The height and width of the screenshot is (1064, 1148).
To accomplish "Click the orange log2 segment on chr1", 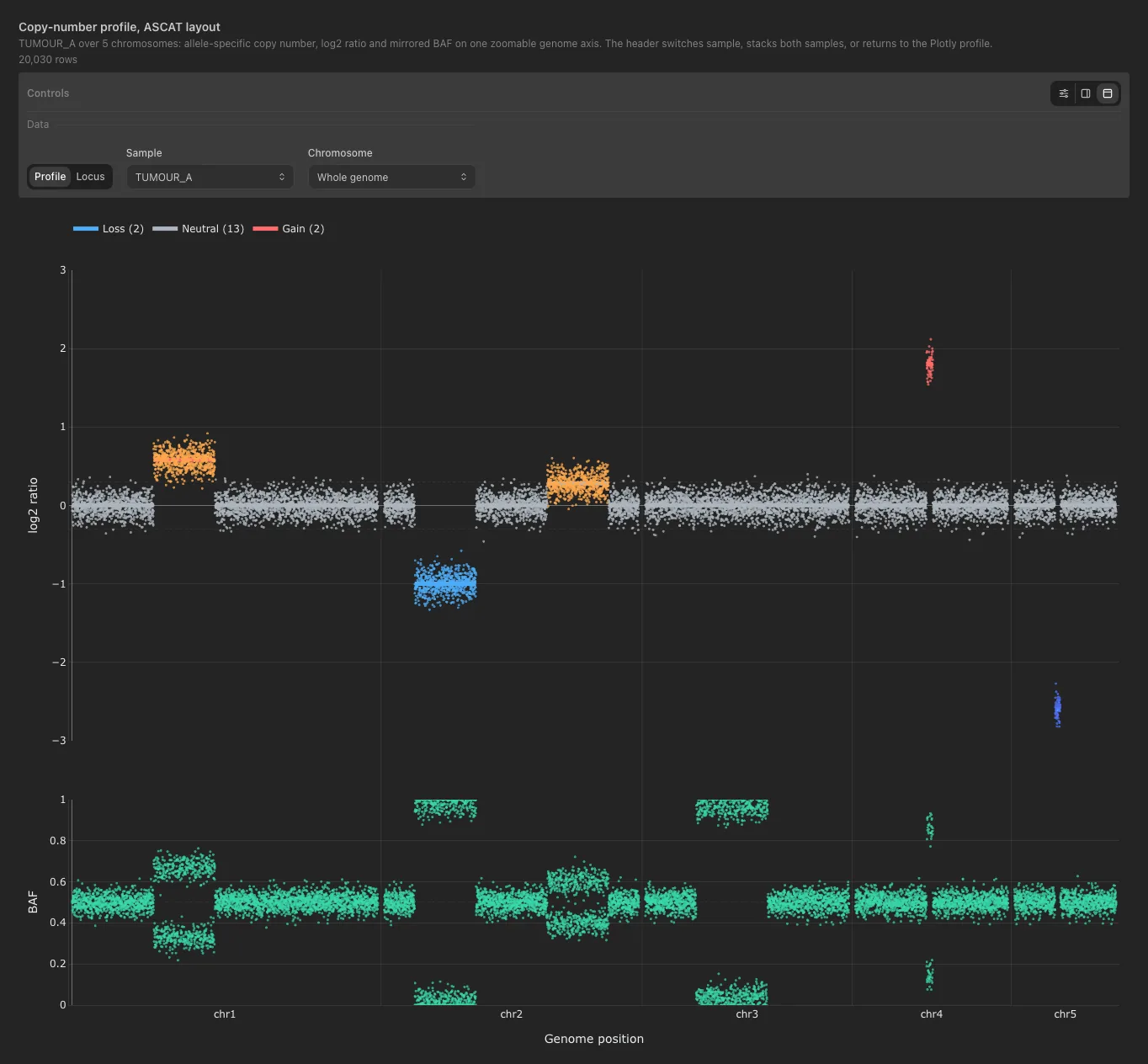I will click(x=183, y=460).
